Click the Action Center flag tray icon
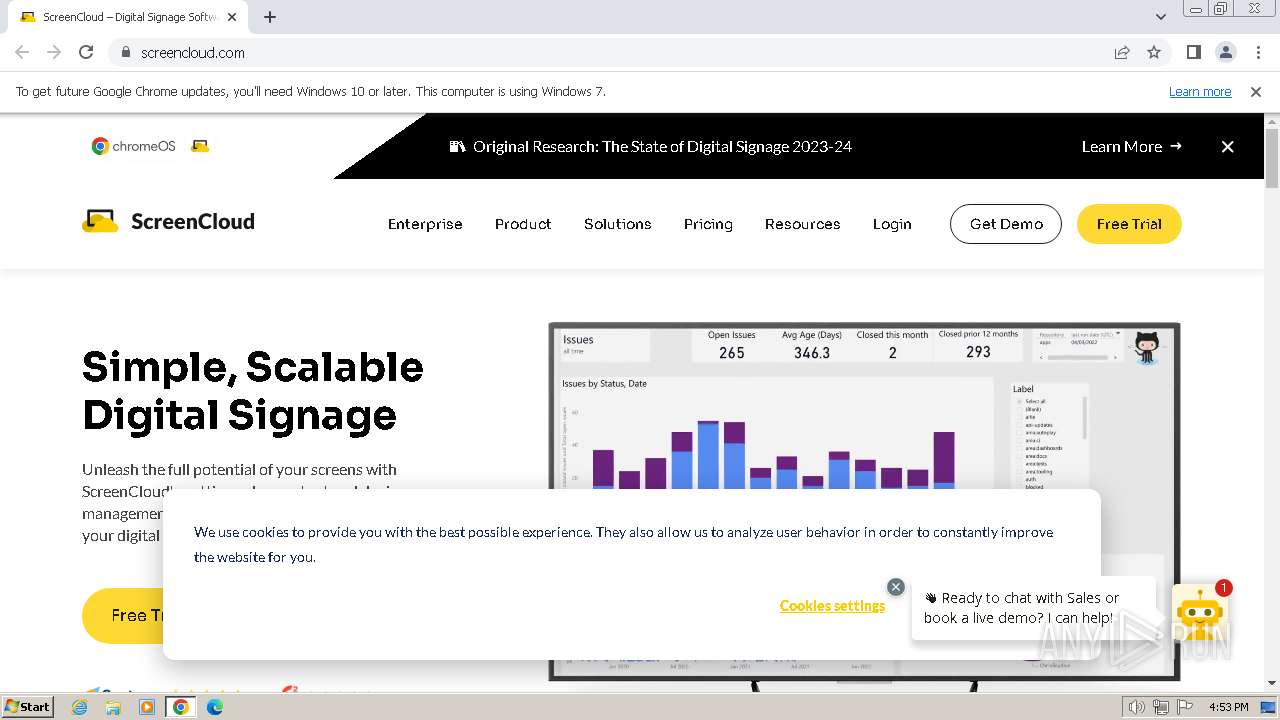The image size is (1280, 720). pos(1186,707)
